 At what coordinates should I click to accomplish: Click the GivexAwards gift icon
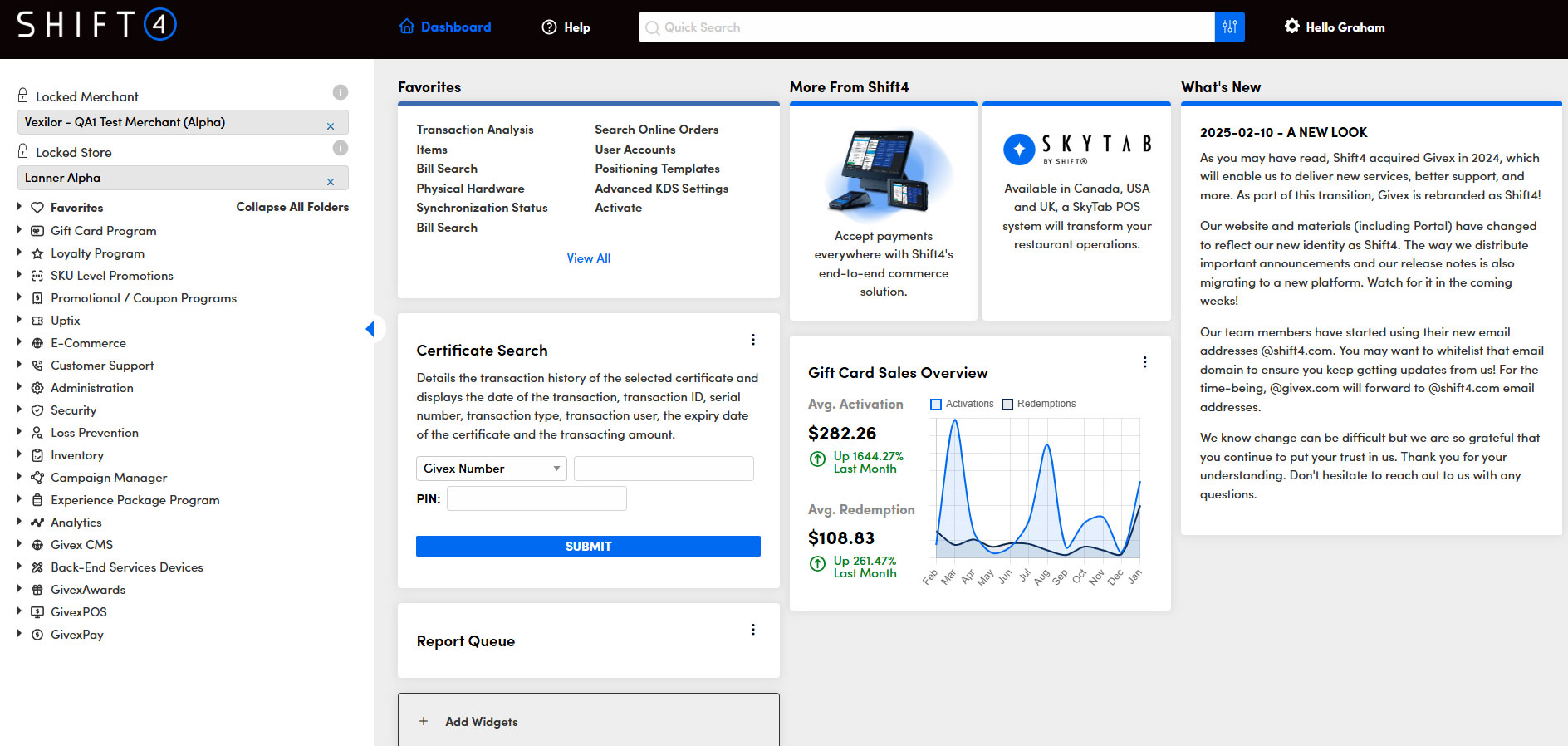37,590
